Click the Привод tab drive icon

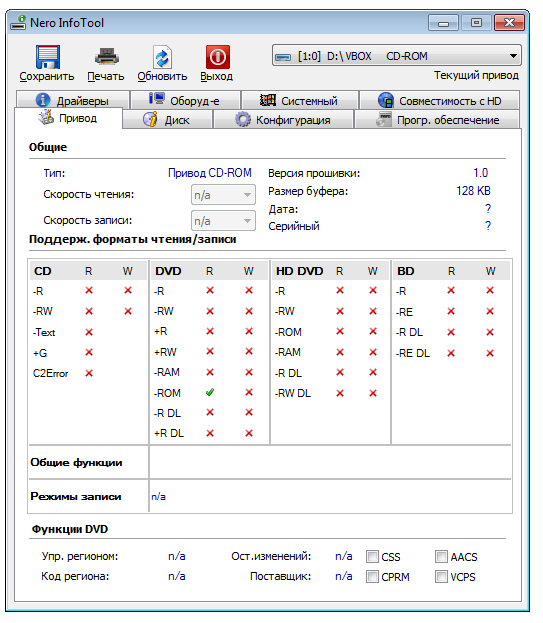[x=46, y=117]
